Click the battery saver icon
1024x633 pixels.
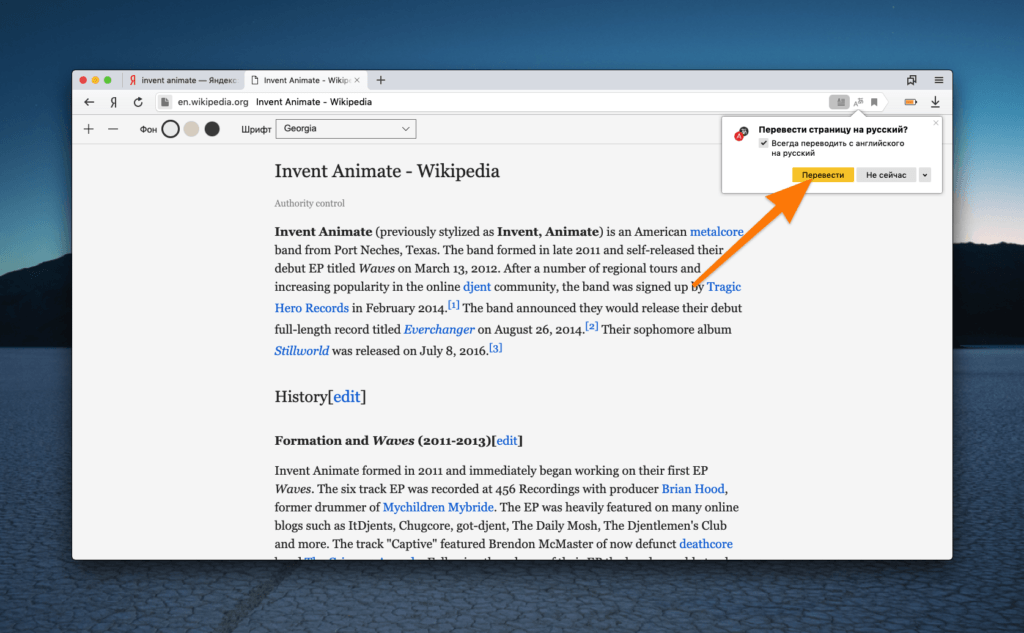tap(910, 102)
